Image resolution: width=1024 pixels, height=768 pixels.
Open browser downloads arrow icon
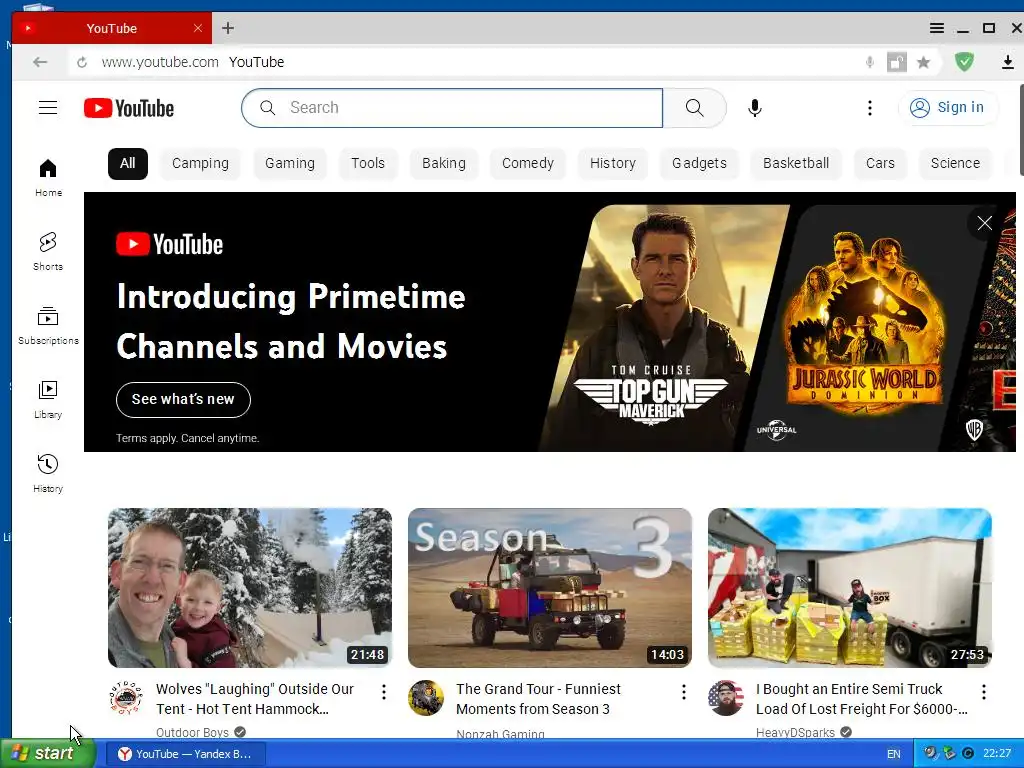1007,62
